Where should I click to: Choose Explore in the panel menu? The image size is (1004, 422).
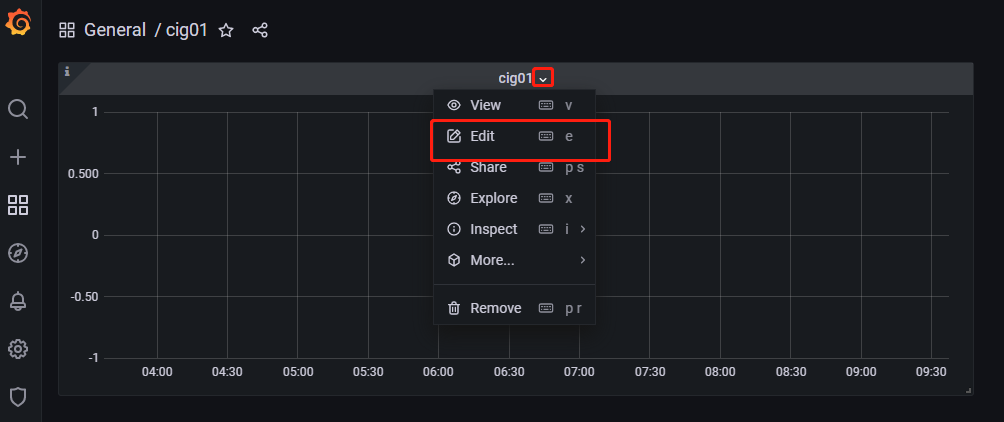[493, 198]
